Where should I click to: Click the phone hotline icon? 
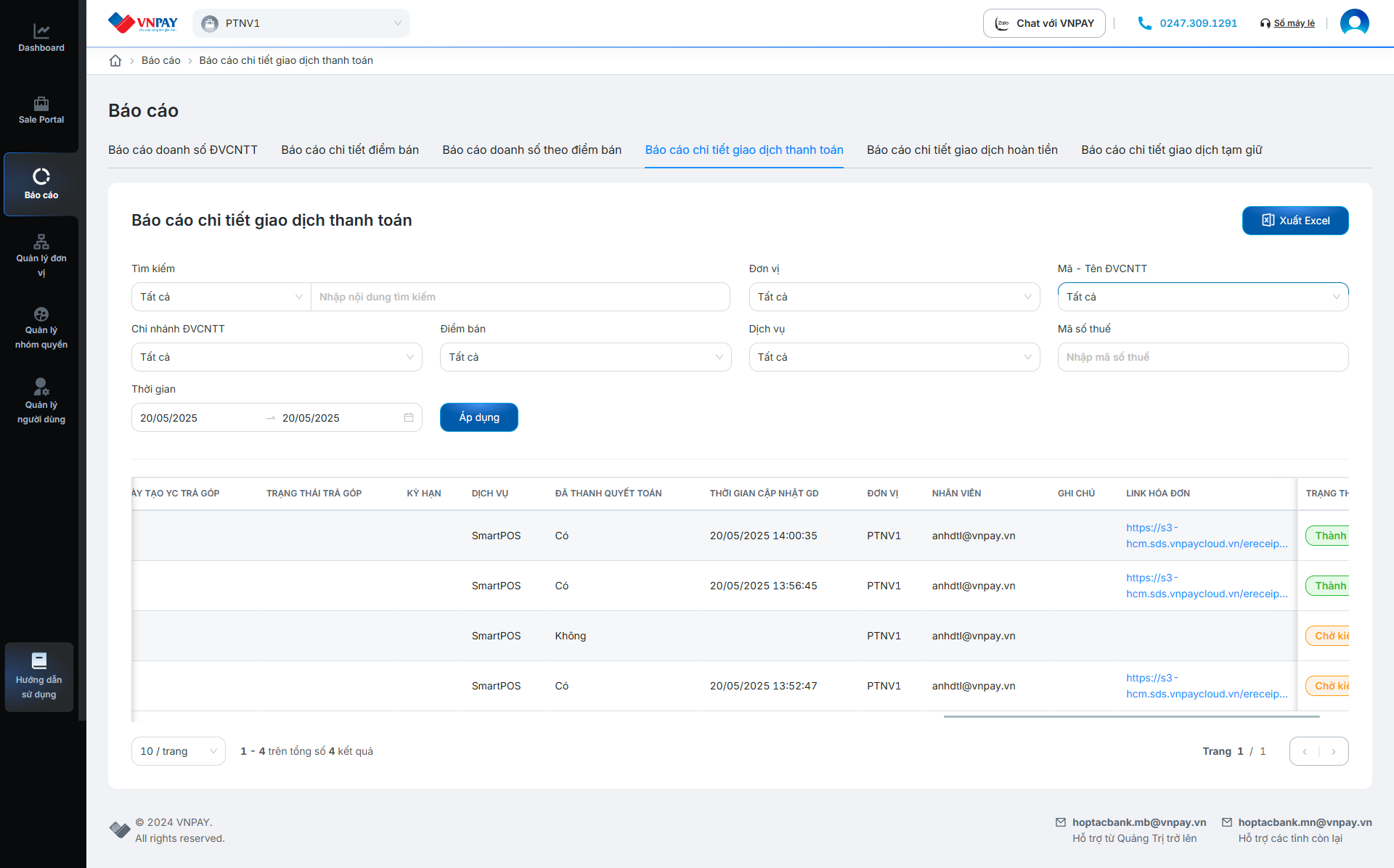click(x=1145, y=23)
